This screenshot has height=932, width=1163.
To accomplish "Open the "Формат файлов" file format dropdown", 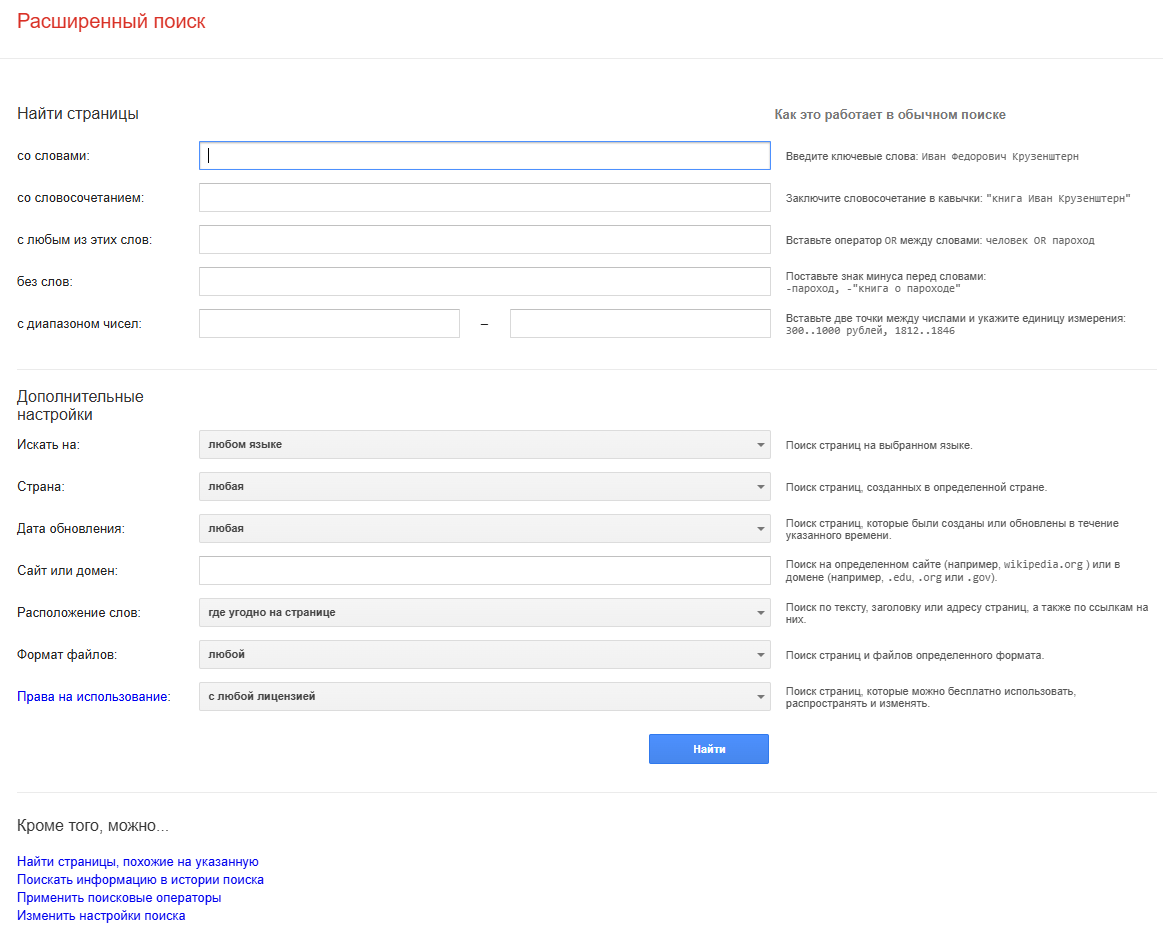I will click(484, 654).
